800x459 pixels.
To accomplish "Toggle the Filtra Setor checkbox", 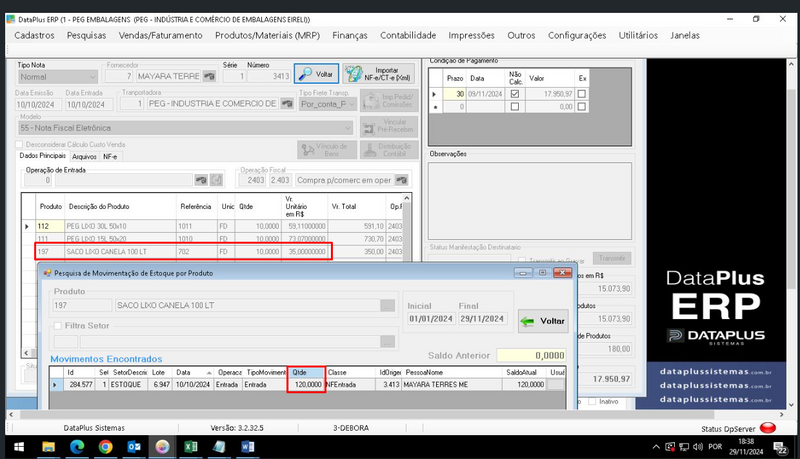I will [x=58, y=325].
